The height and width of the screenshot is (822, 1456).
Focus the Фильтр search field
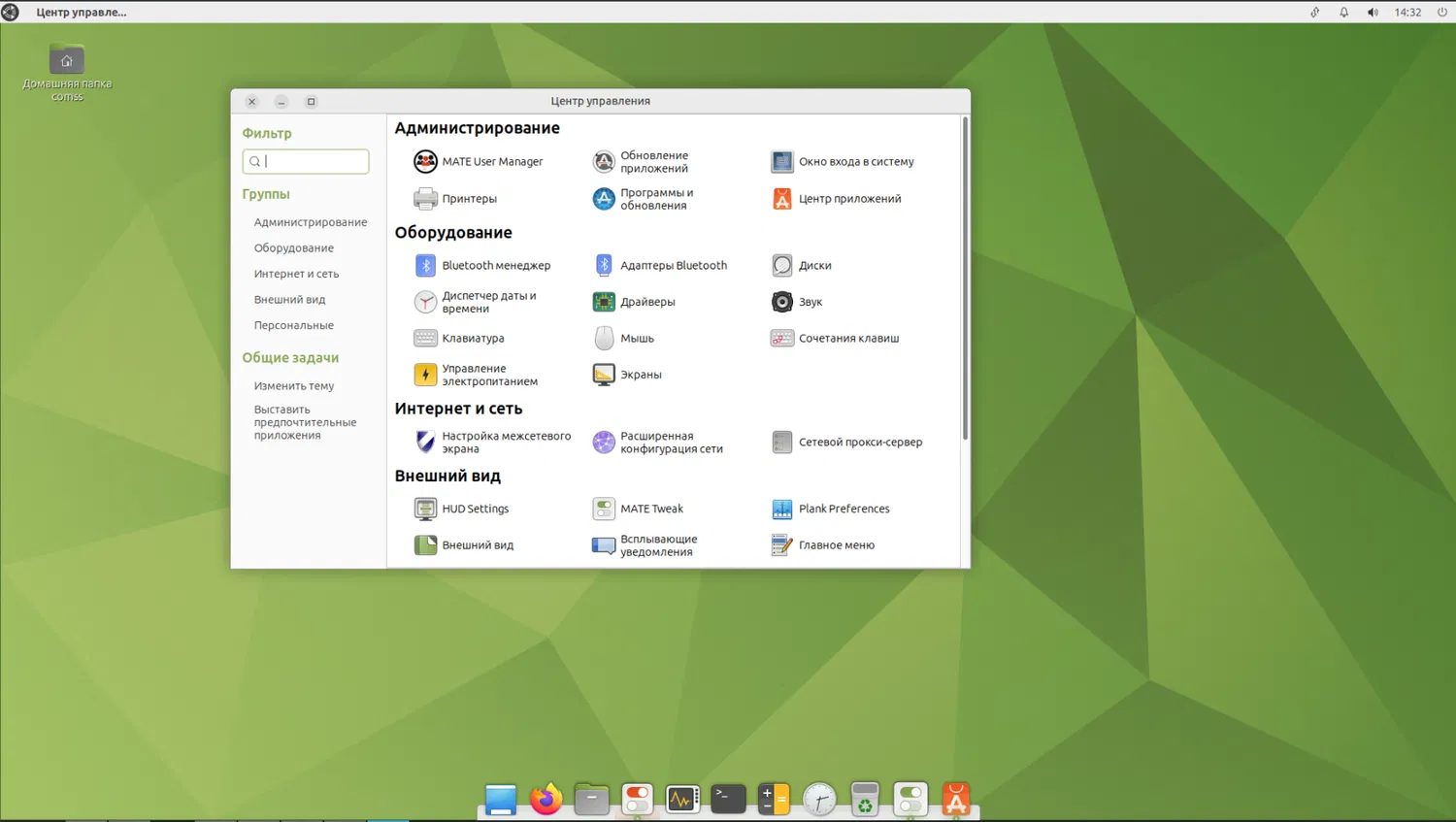point(306,161)
